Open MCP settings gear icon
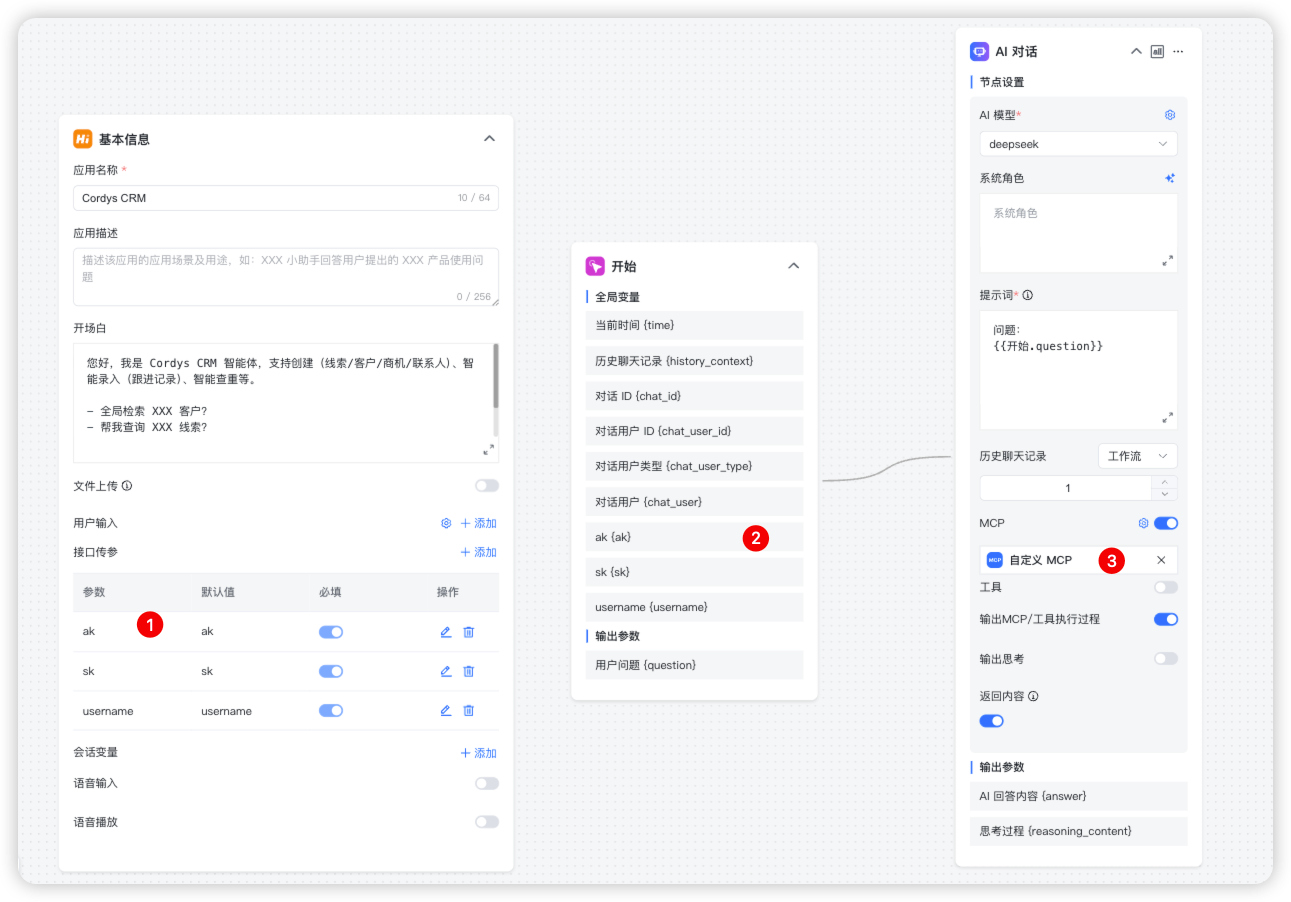Viewport: 1291px width, 902px height. tap(1143, 523)
